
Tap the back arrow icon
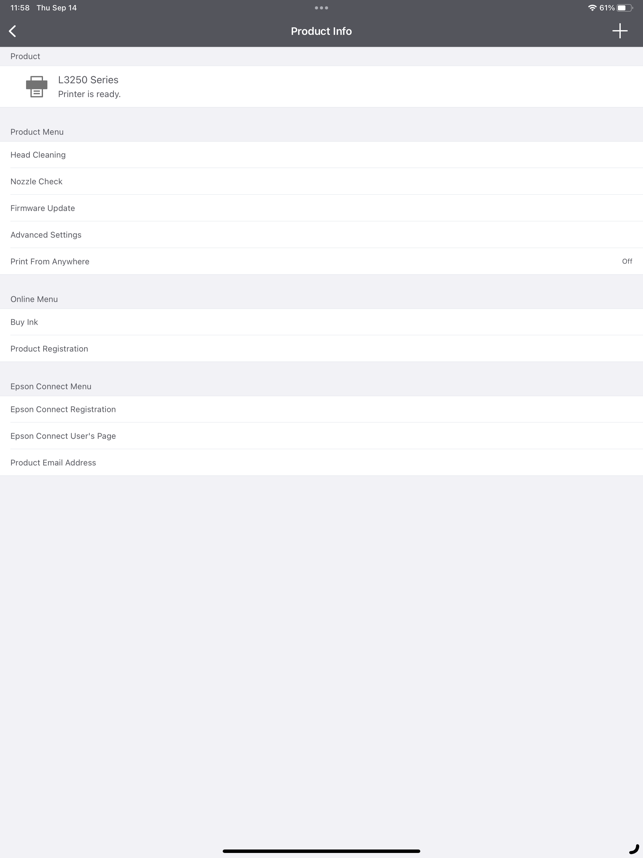click(13, 31)
